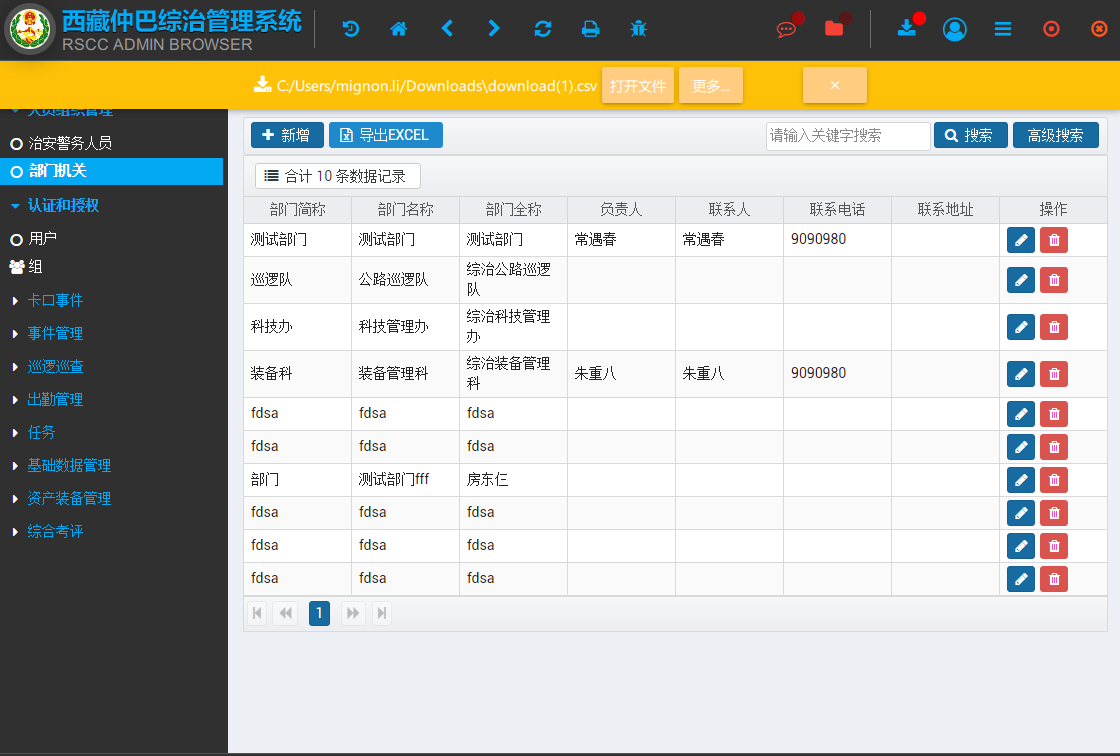1120x756 pixels.
Task: Click the 新增 button
Action: tap(287, 135)
